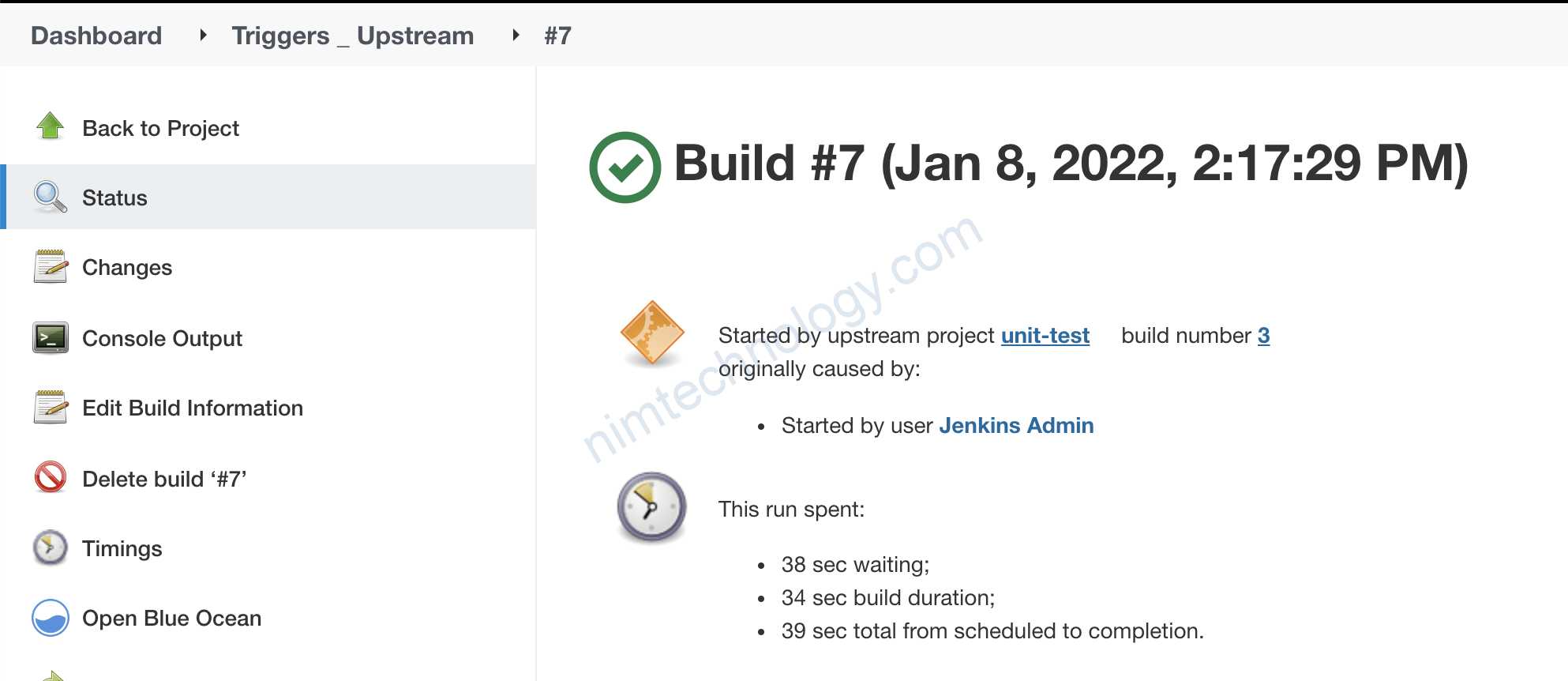Click the Status magnifying glass icon
The image size is (1568, 681).
[49, 197]
